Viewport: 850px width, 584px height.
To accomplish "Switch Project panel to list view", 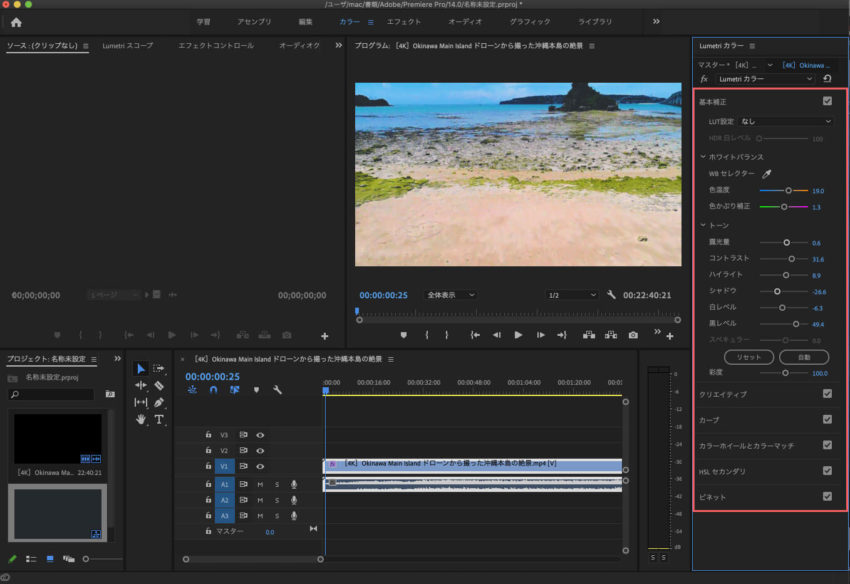I will (x=31, y=559).
